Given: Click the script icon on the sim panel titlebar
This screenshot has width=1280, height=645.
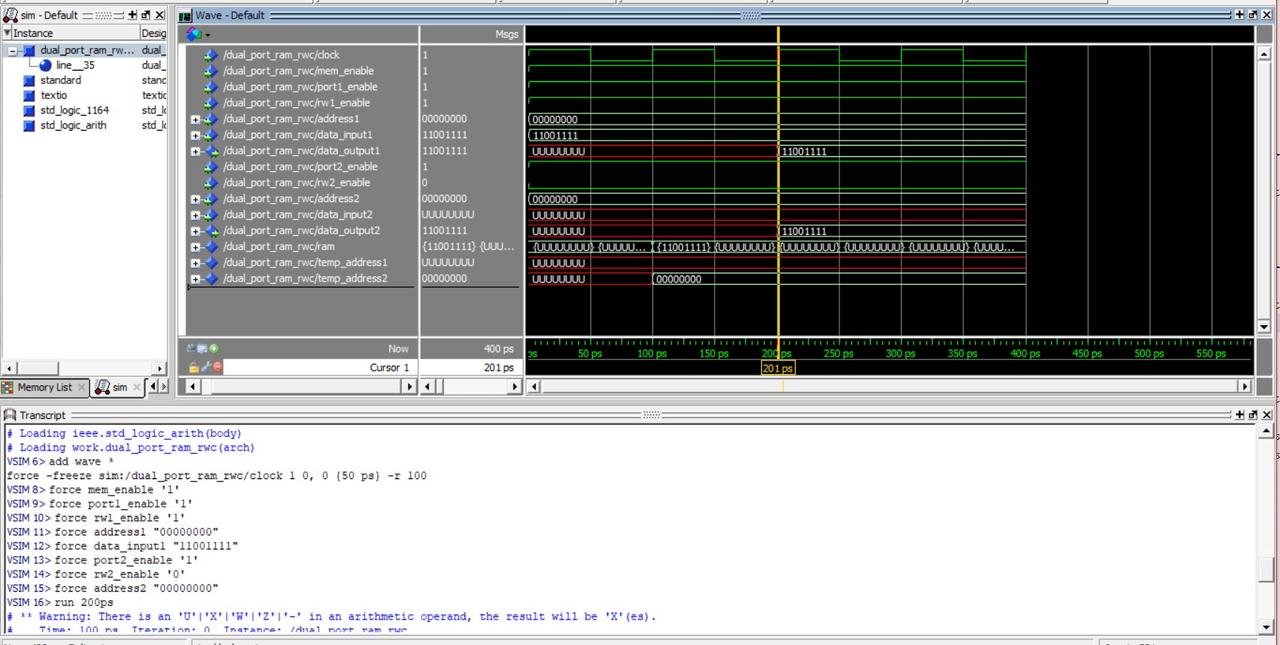Looking at the screenshot, I should [12, 16].
